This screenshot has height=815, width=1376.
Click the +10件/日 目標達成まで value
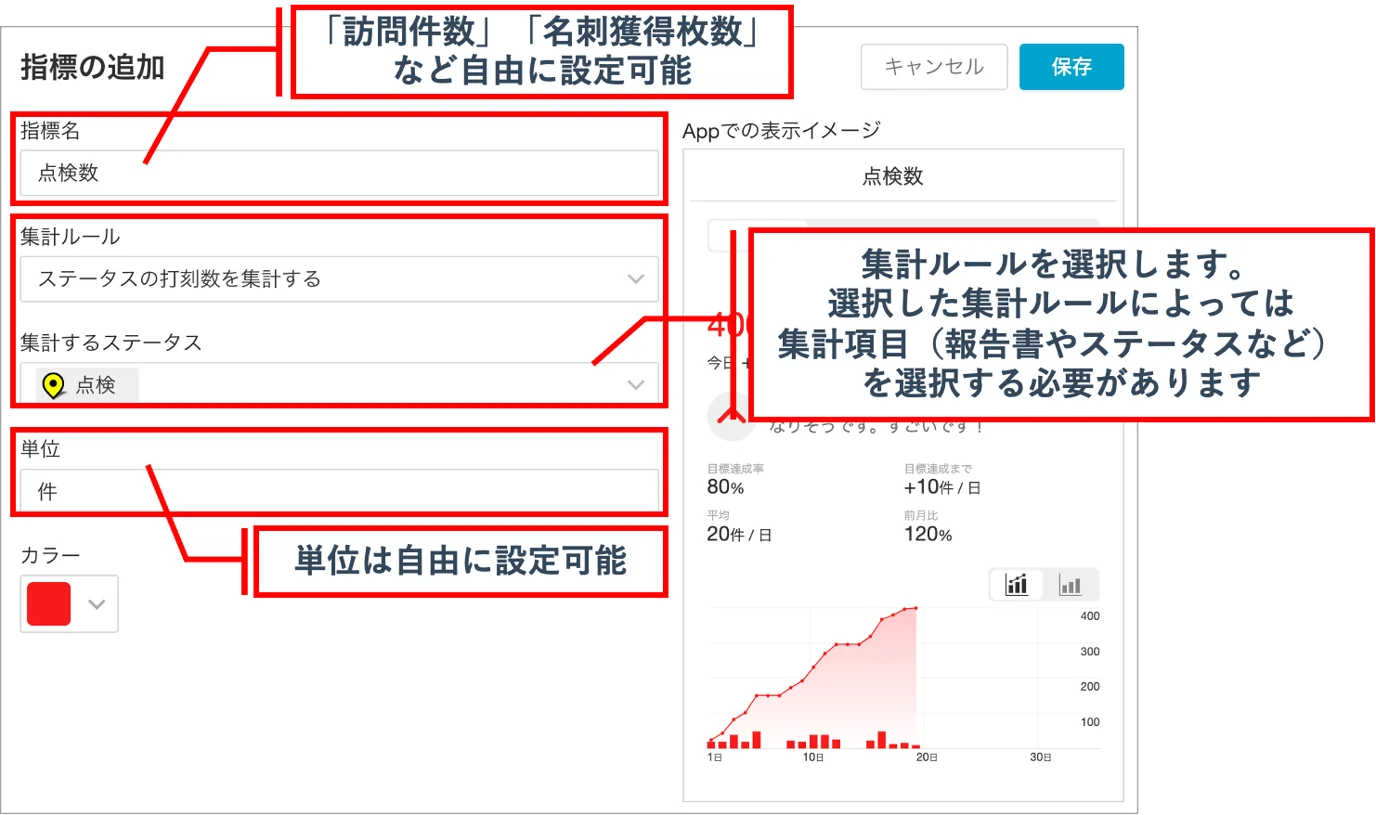click(942, 488)
